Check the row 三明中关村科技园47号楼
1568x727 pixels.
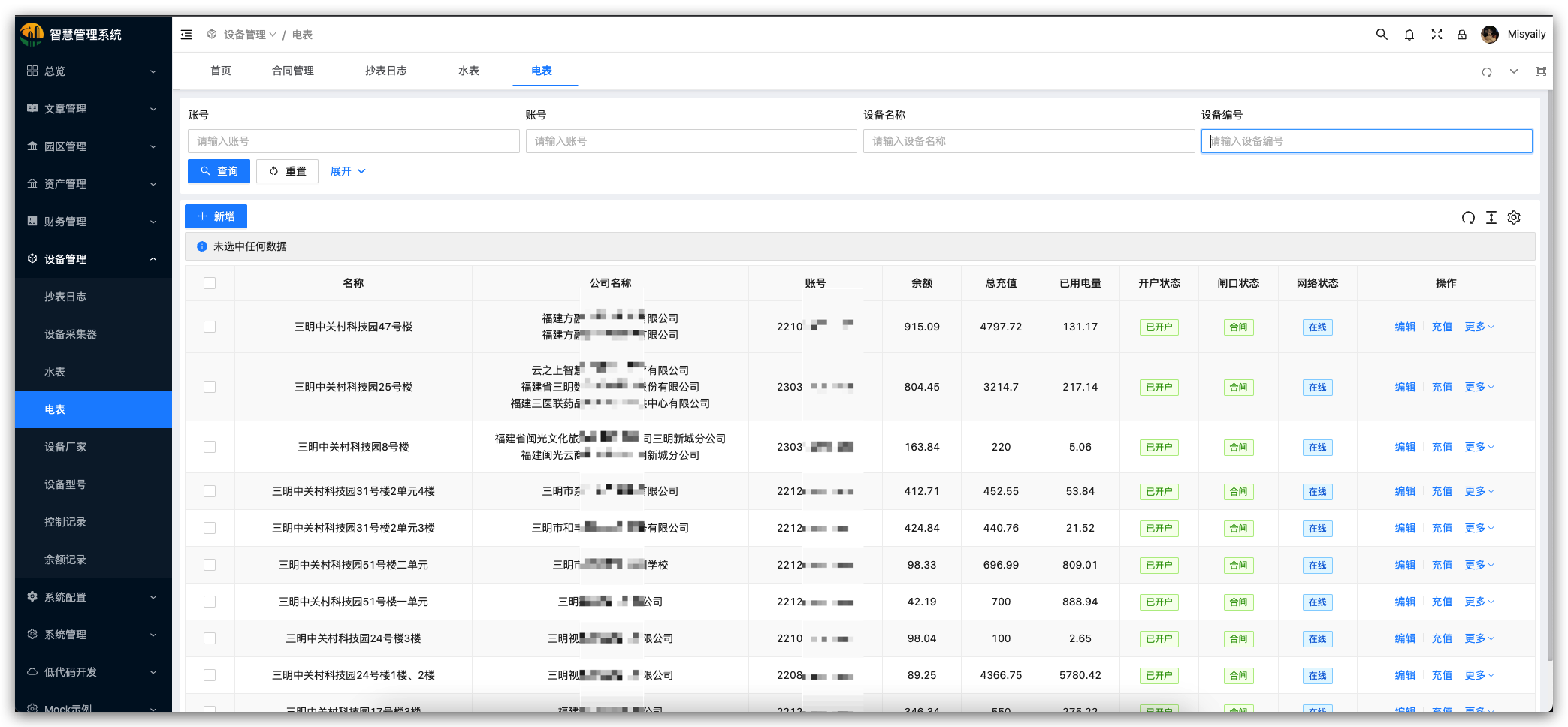pos(210,327)
